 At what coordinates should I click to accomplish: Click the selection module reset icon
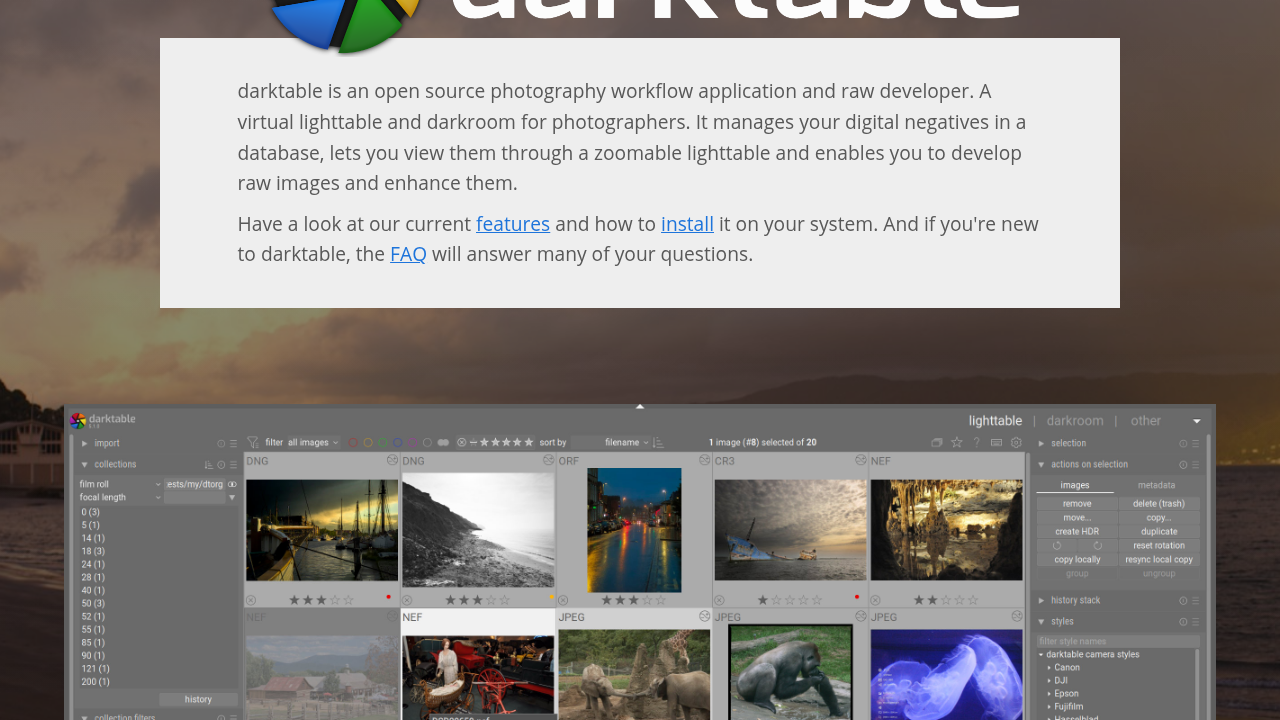pos(1183,443)
